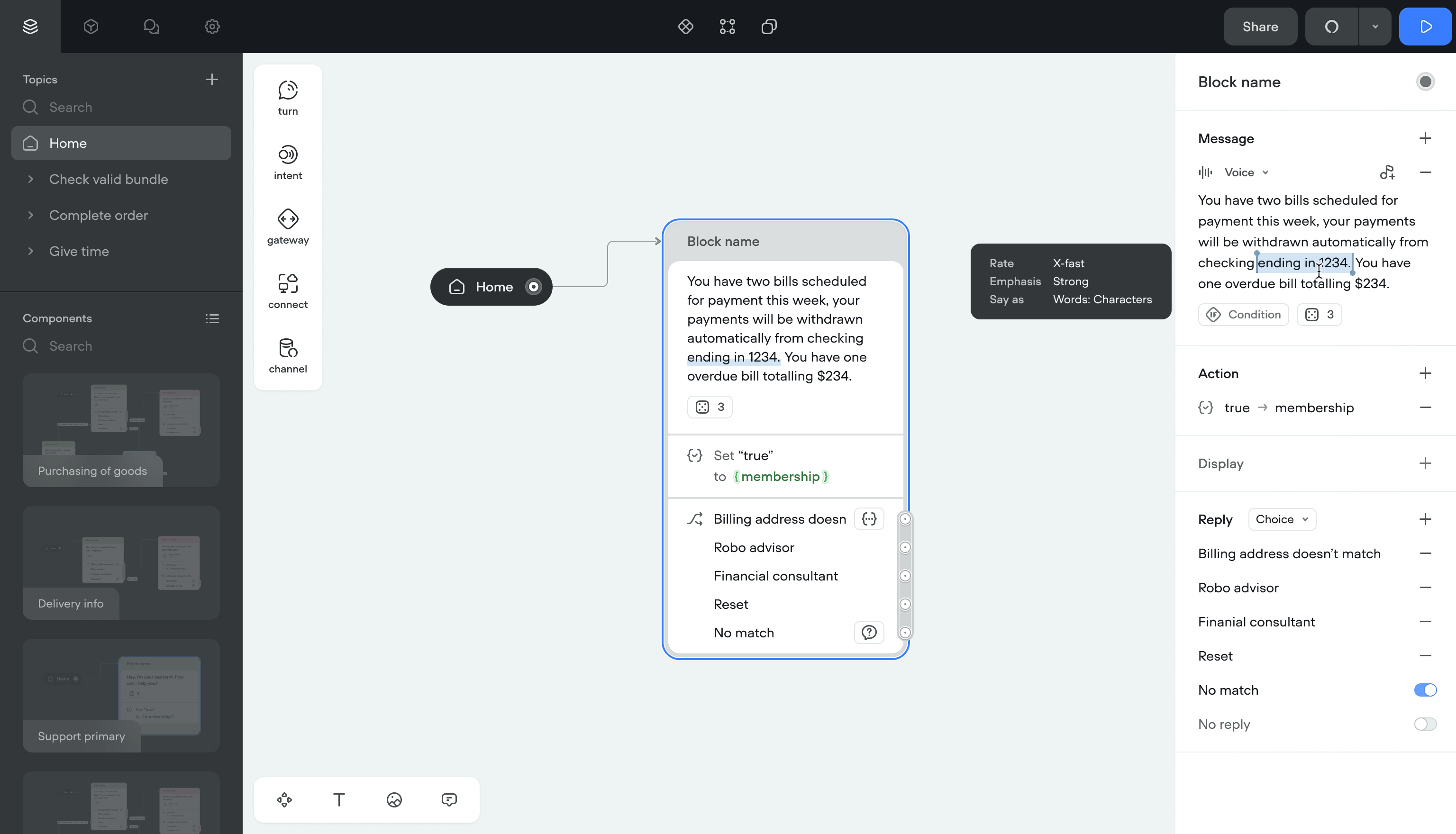
Task: Disable the No match toggle
Action: point(1425,690)
